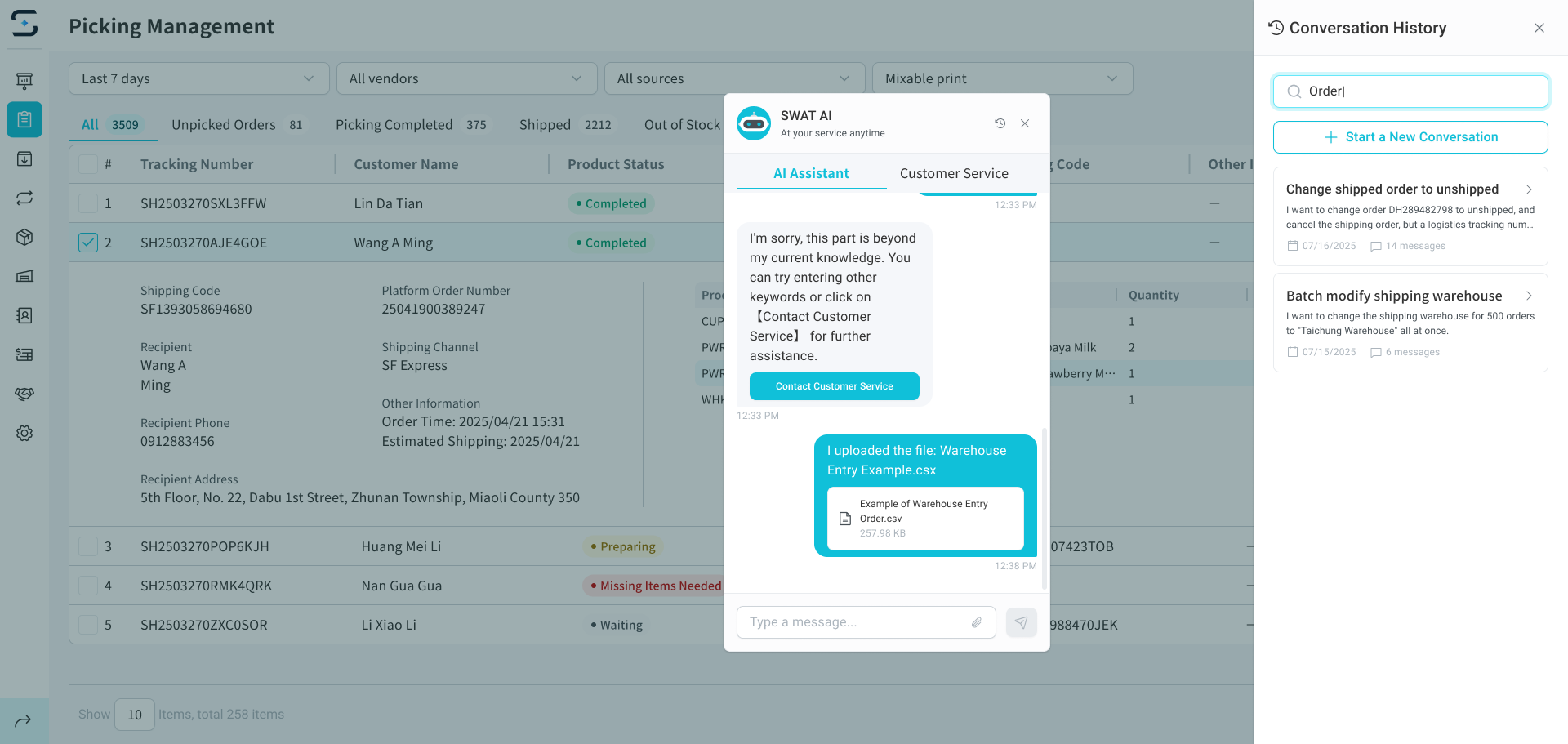Open chat history clock icon in SWAT AI
This screenshot has width=1568, height=744.
point(1000,123)
